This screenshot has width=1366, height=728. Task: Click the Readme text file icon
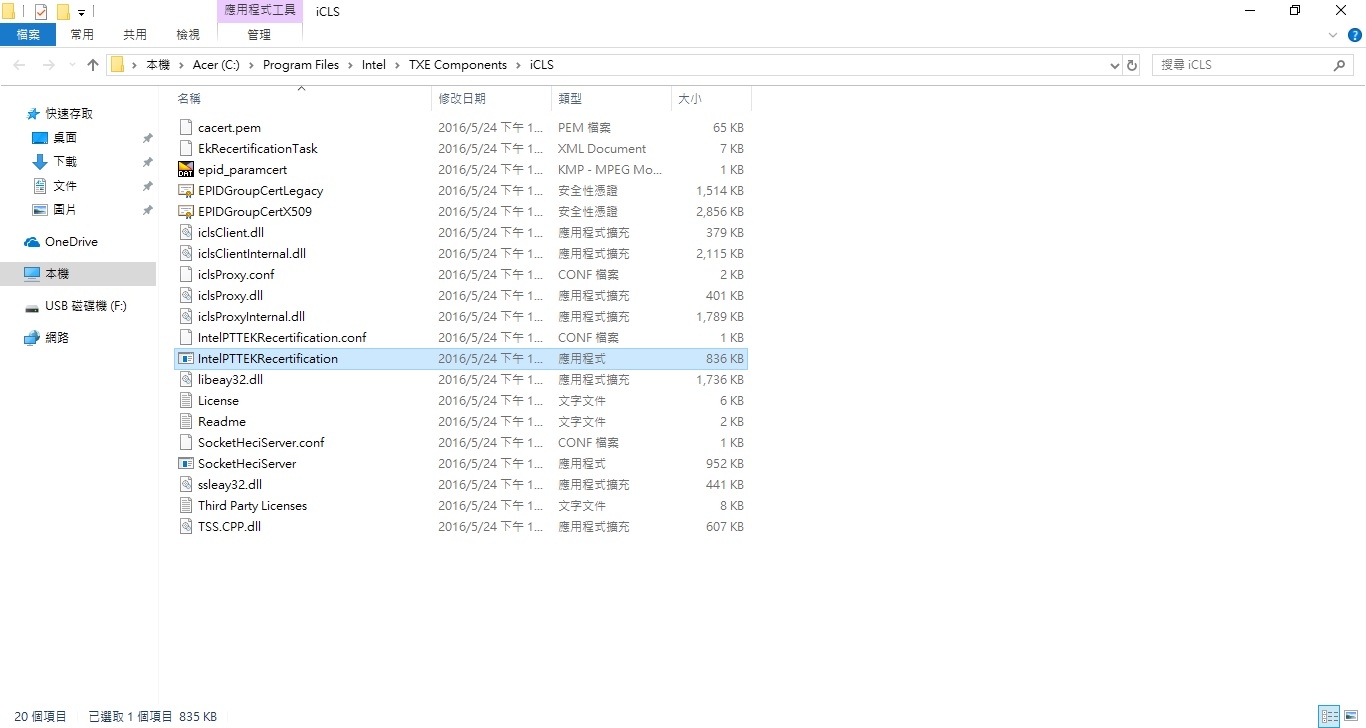click(x=185, y=421)
